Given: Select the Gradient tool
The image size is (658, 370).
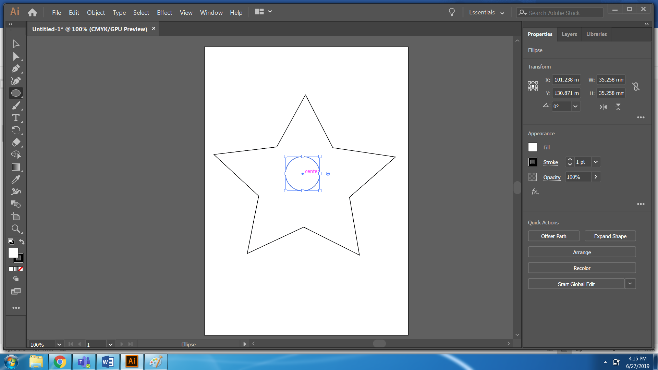Looking at the screenshot, I should (16, 167).
